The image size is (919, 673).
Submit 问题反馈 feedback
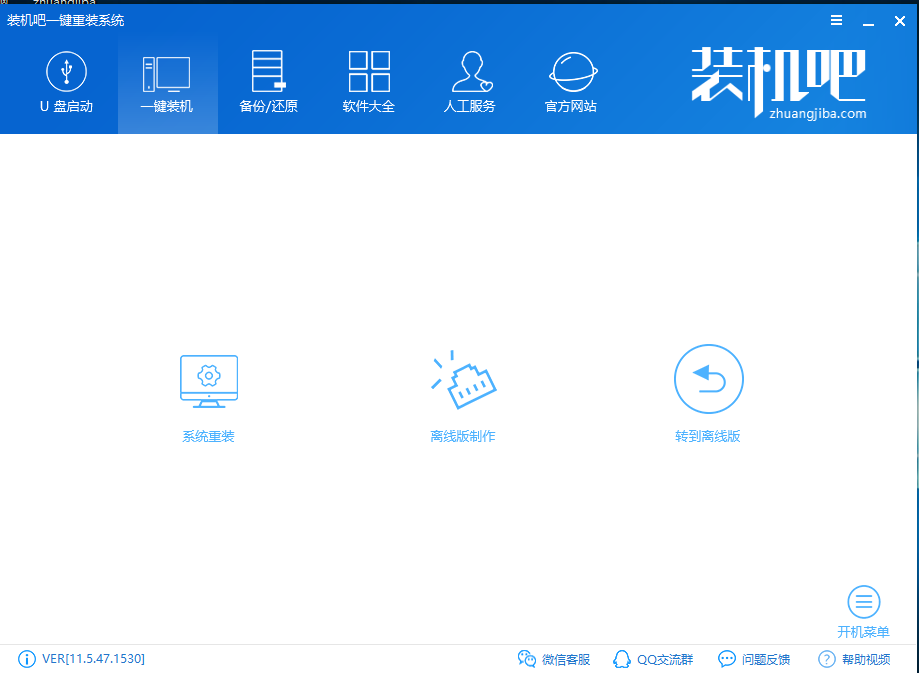click(753, 659)
